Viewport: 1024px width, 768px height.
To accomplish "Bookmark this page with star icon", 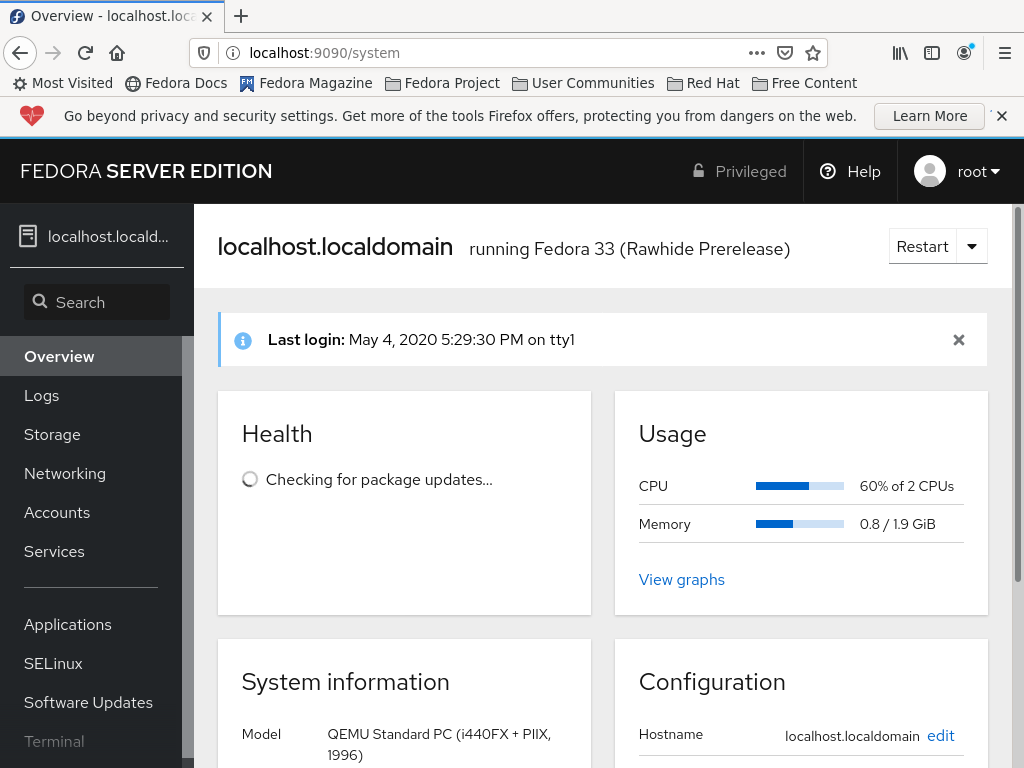I will [x=812, y=53].
